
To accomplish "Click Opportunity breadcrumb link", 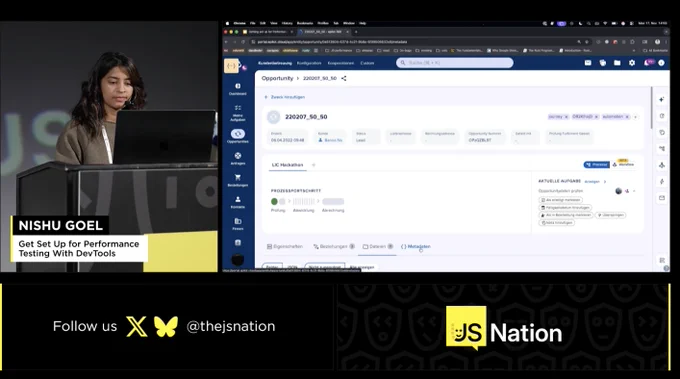I will click(x=278, y=78).
